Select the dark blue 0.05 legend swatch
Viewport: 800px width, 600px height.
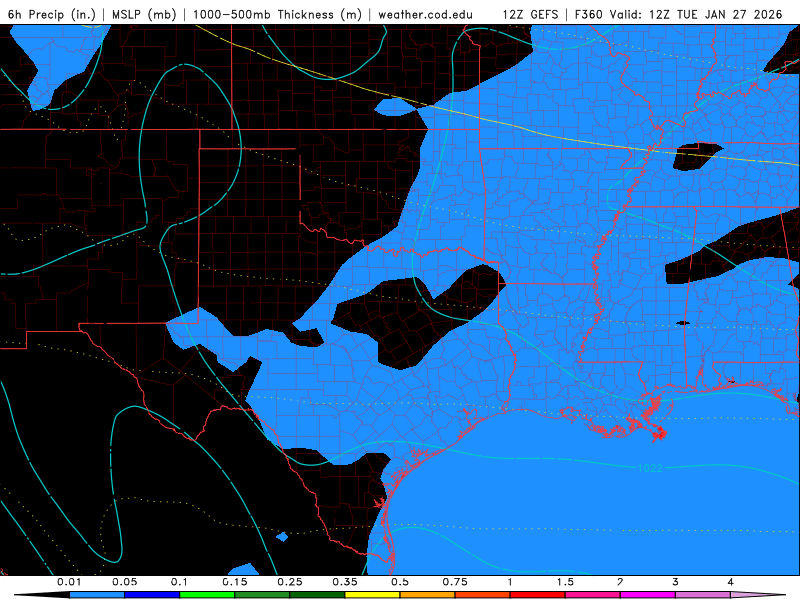pos(152,595)
